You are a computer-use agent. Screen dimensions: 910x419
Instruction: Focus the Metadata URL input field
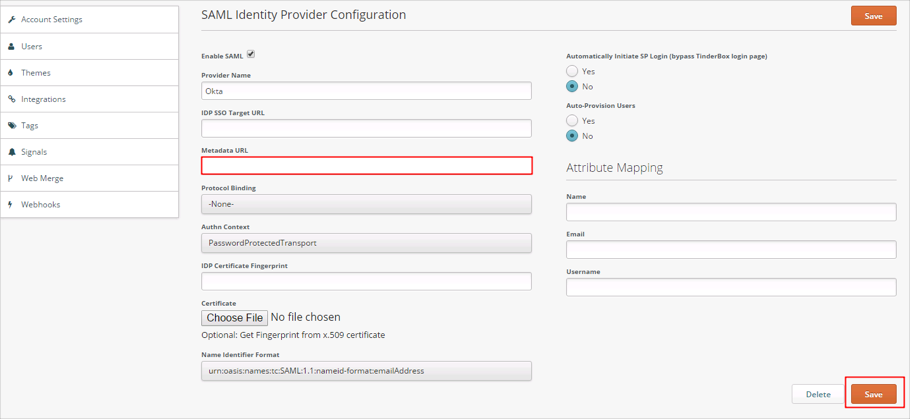click(366, 166)
